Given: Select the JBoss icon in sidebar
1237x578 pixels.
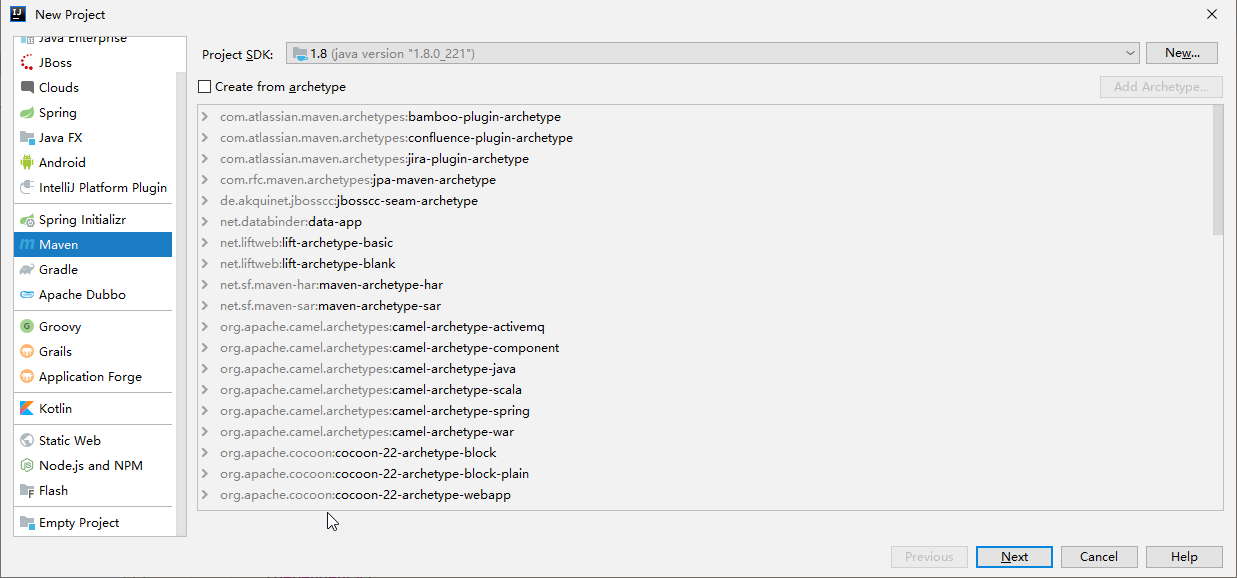Looking at the screenshot, I should point(27,63).
